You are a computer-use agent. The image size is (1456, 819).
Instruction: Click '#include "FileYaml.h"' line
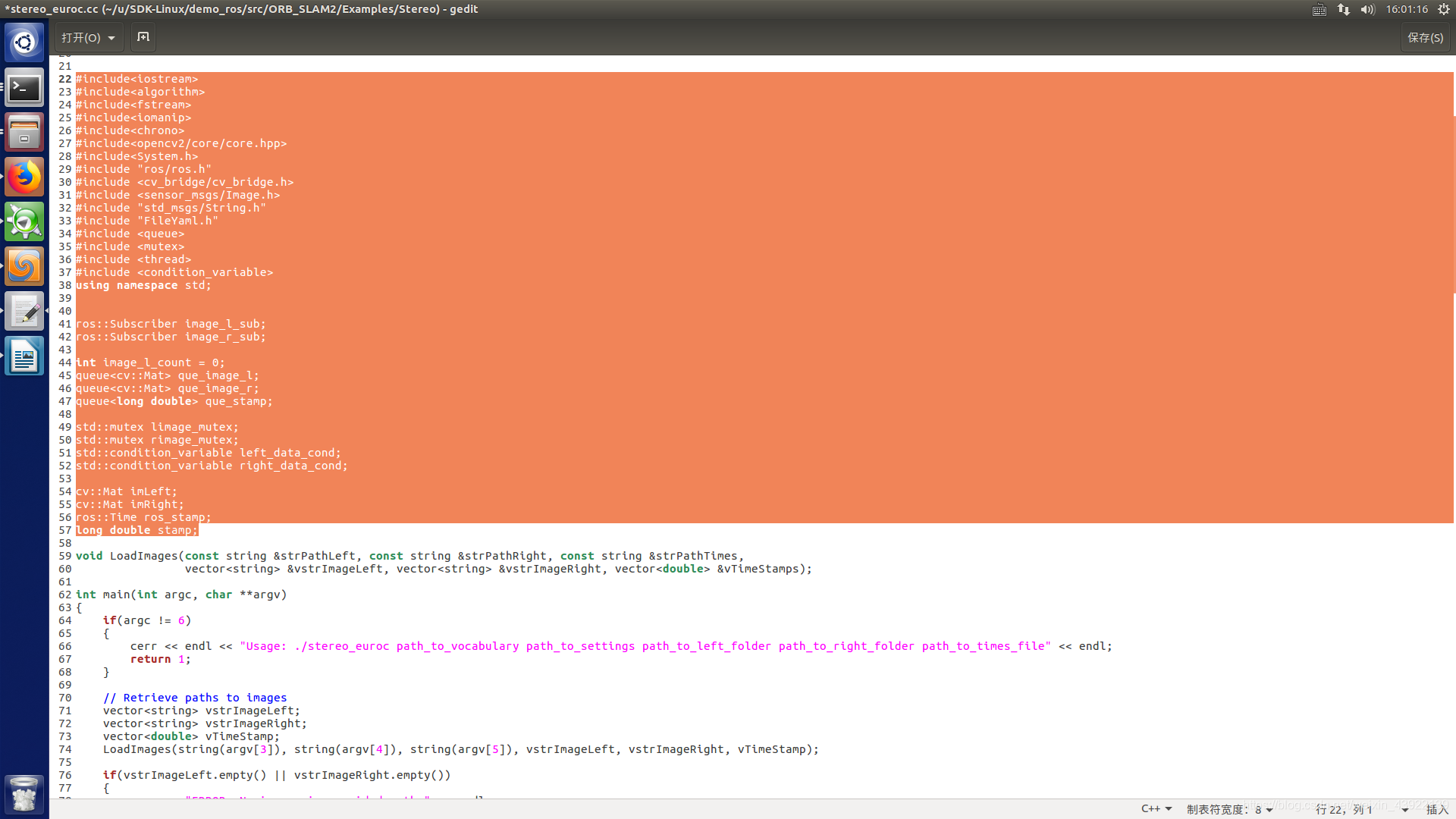tap(147, 221)
